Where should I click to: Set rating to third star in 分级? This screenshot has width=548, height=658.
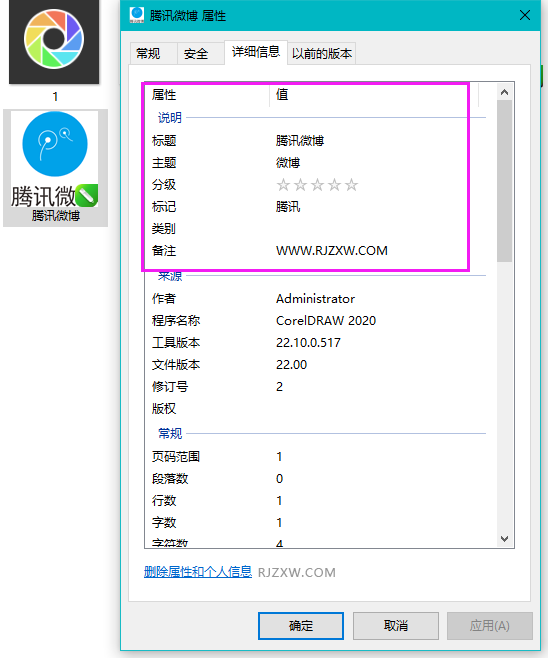point(318,185)
